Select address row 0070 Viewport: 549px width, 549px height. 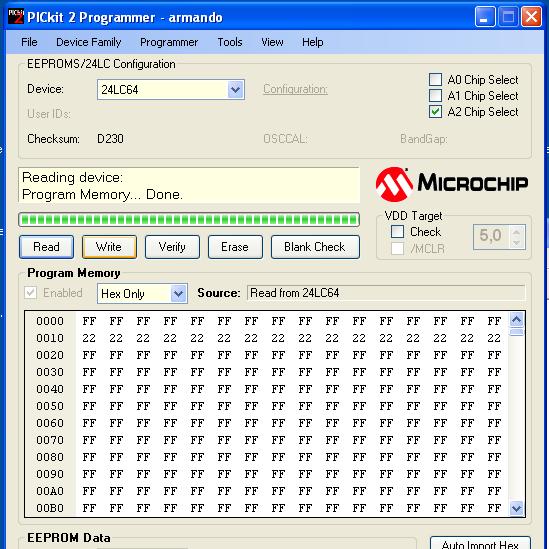click(50, 440)
